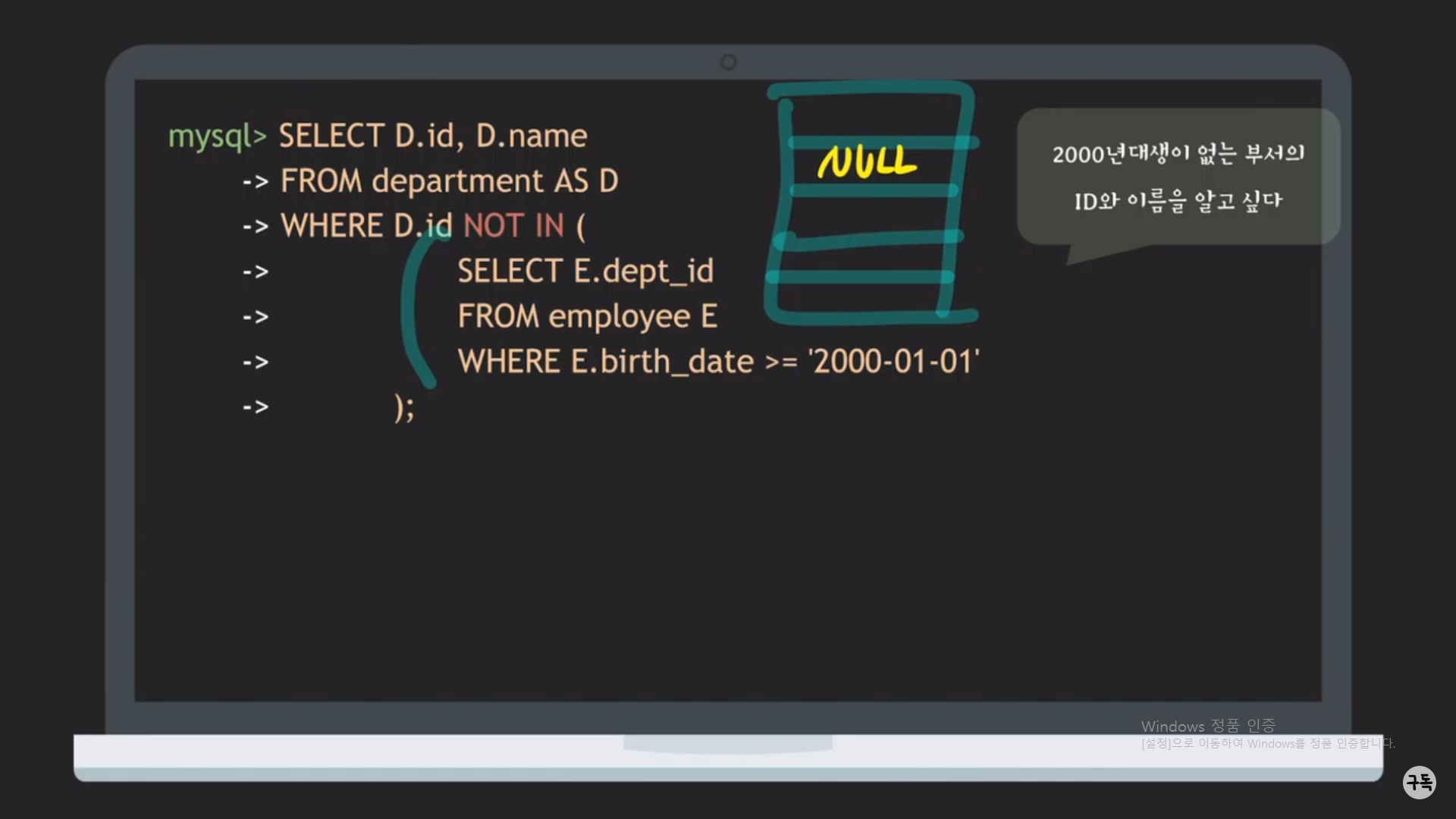Click the Korean speech bubble note
Screen dimensions: 1456x819
coord(1178,177)
